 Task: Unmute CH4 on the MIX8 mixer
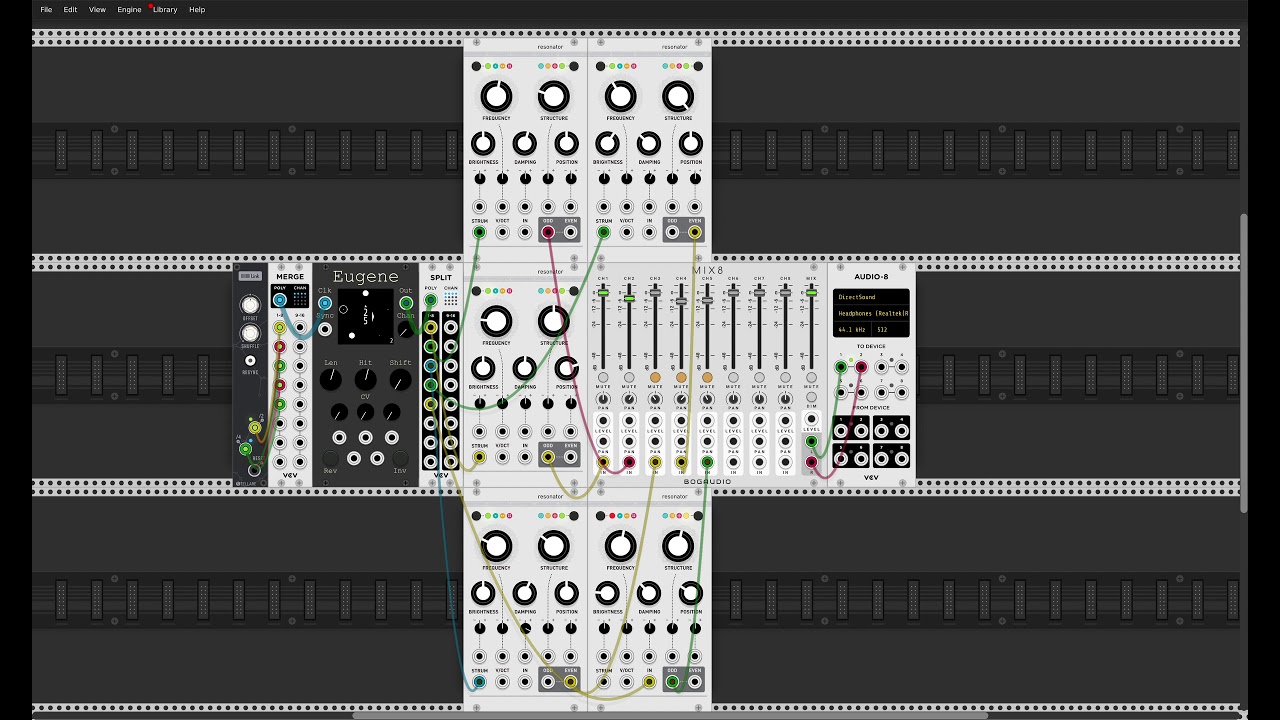[681, 377]
